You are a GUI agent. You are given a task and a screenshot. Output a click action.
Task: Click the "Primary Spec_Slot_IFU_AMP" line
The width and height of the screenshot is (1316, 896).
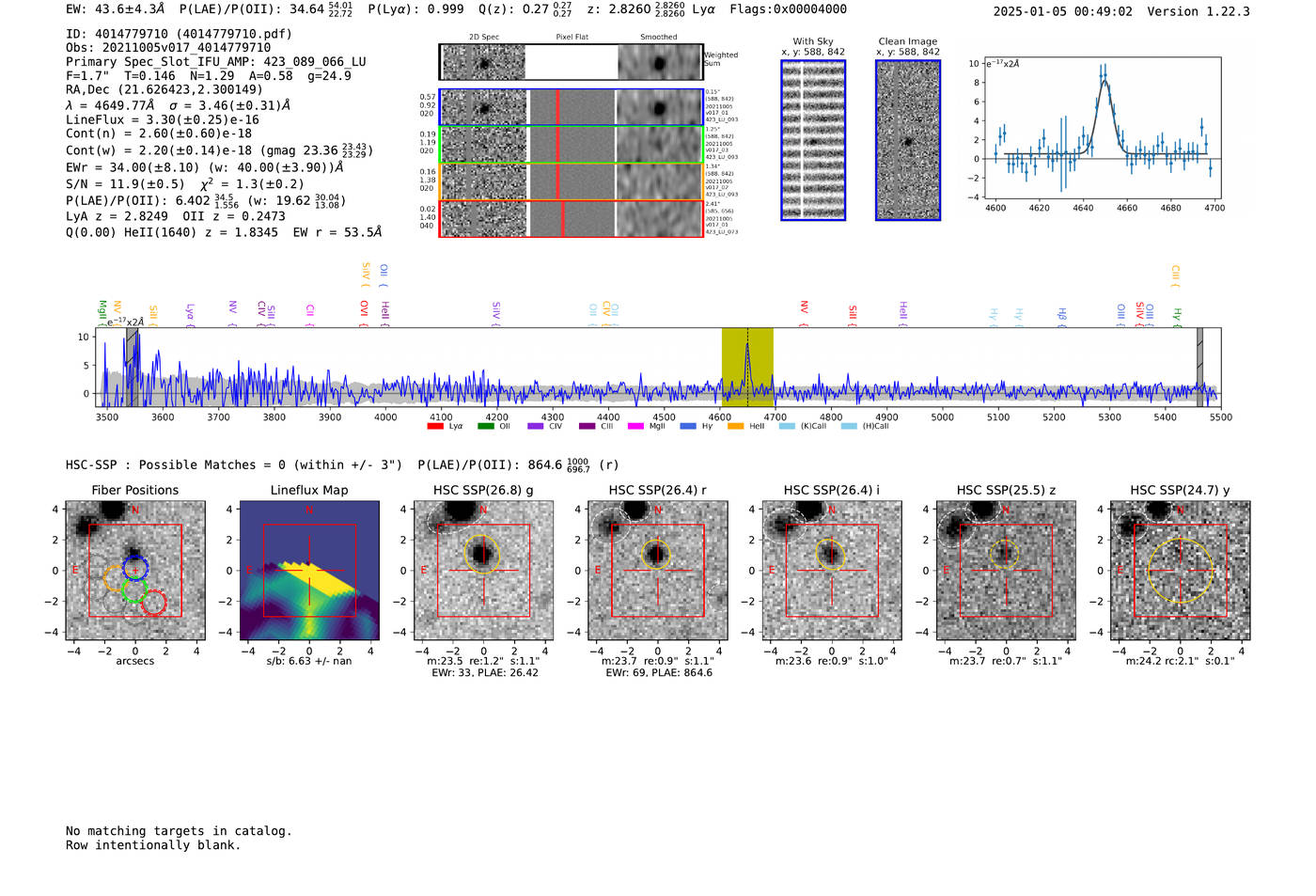point(216,62)
